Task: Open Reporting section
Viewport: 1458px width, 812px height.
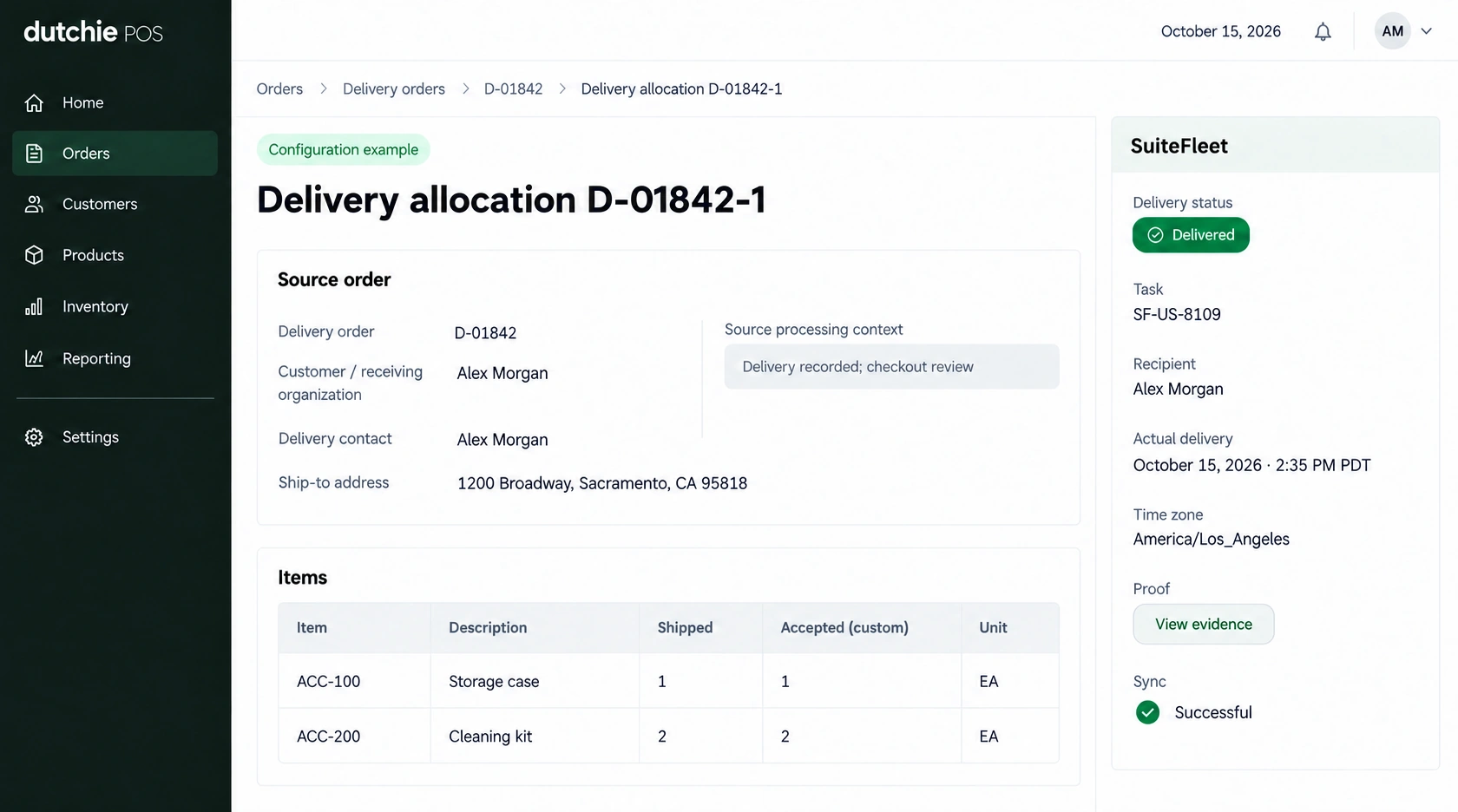Action: (x=115, y=358)
